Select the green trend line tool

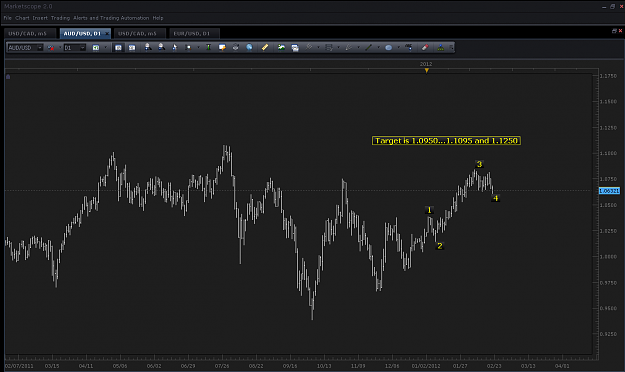(x=368, y=47)
